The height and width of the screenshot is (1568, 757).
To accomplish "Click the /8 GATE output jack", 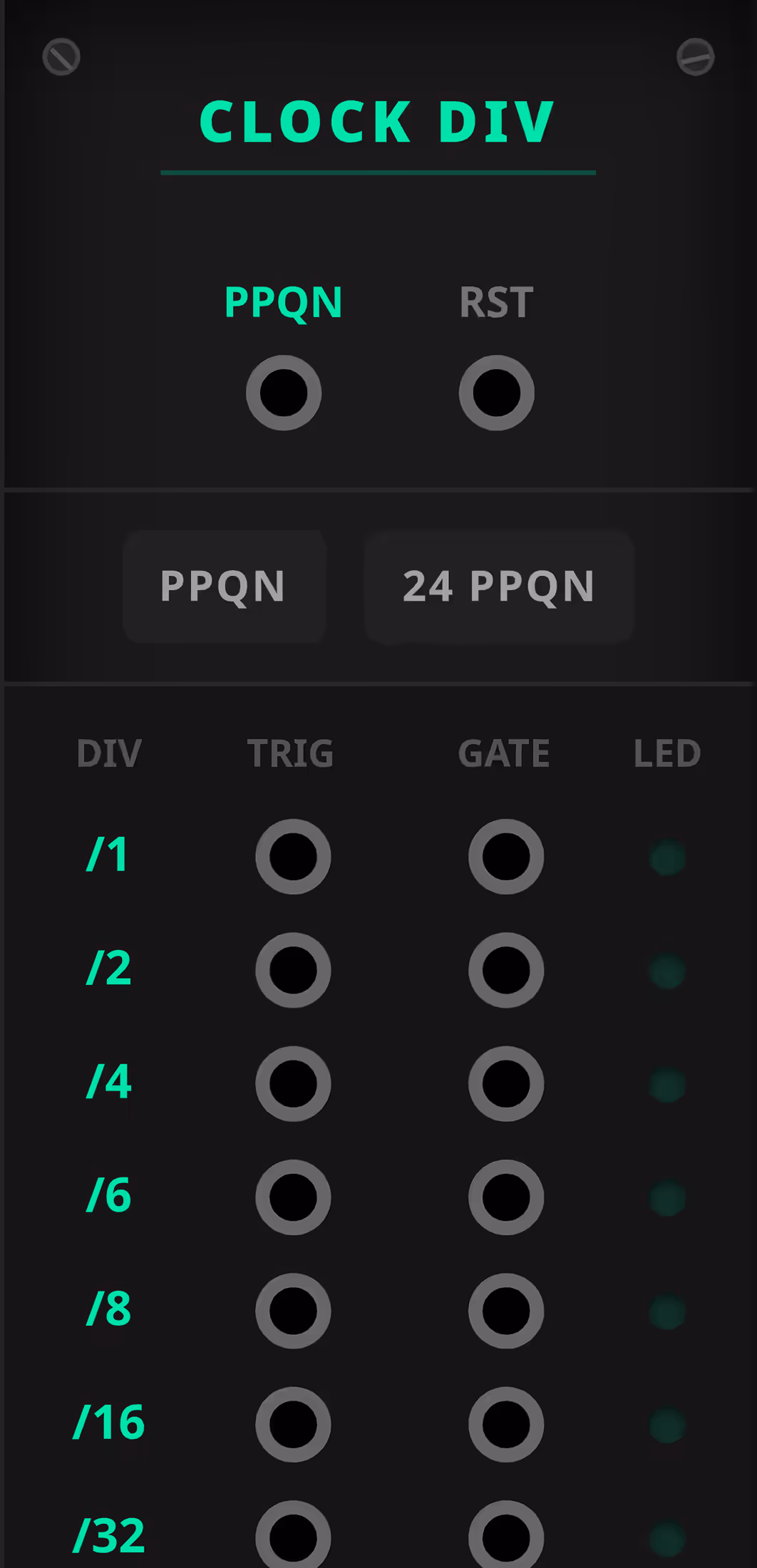I will [x=506, y=1311].
